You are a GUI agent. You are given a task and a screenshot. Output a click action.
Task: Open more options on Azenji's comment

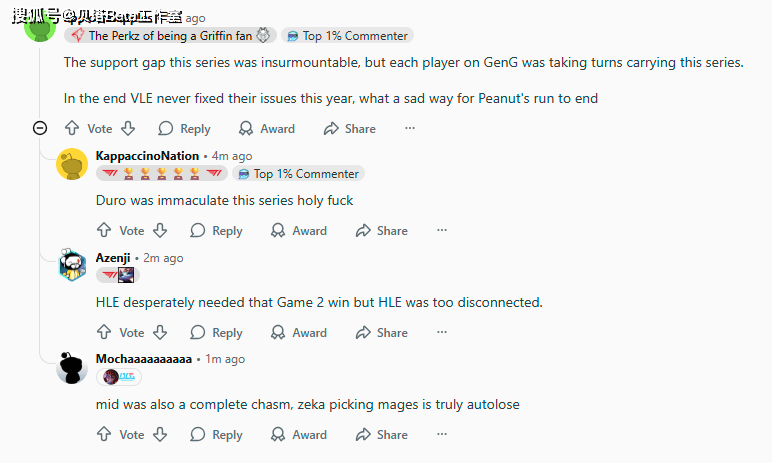[x=441, y=332]
